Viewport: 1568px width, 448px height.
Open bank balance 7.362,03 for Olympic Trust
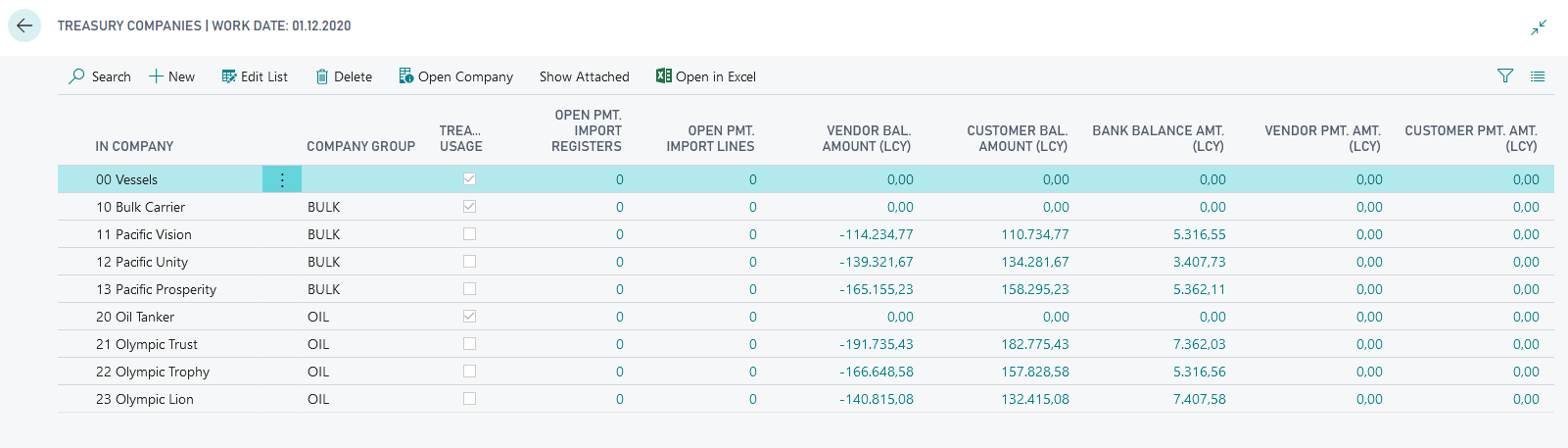click(x=1199, y=344)
